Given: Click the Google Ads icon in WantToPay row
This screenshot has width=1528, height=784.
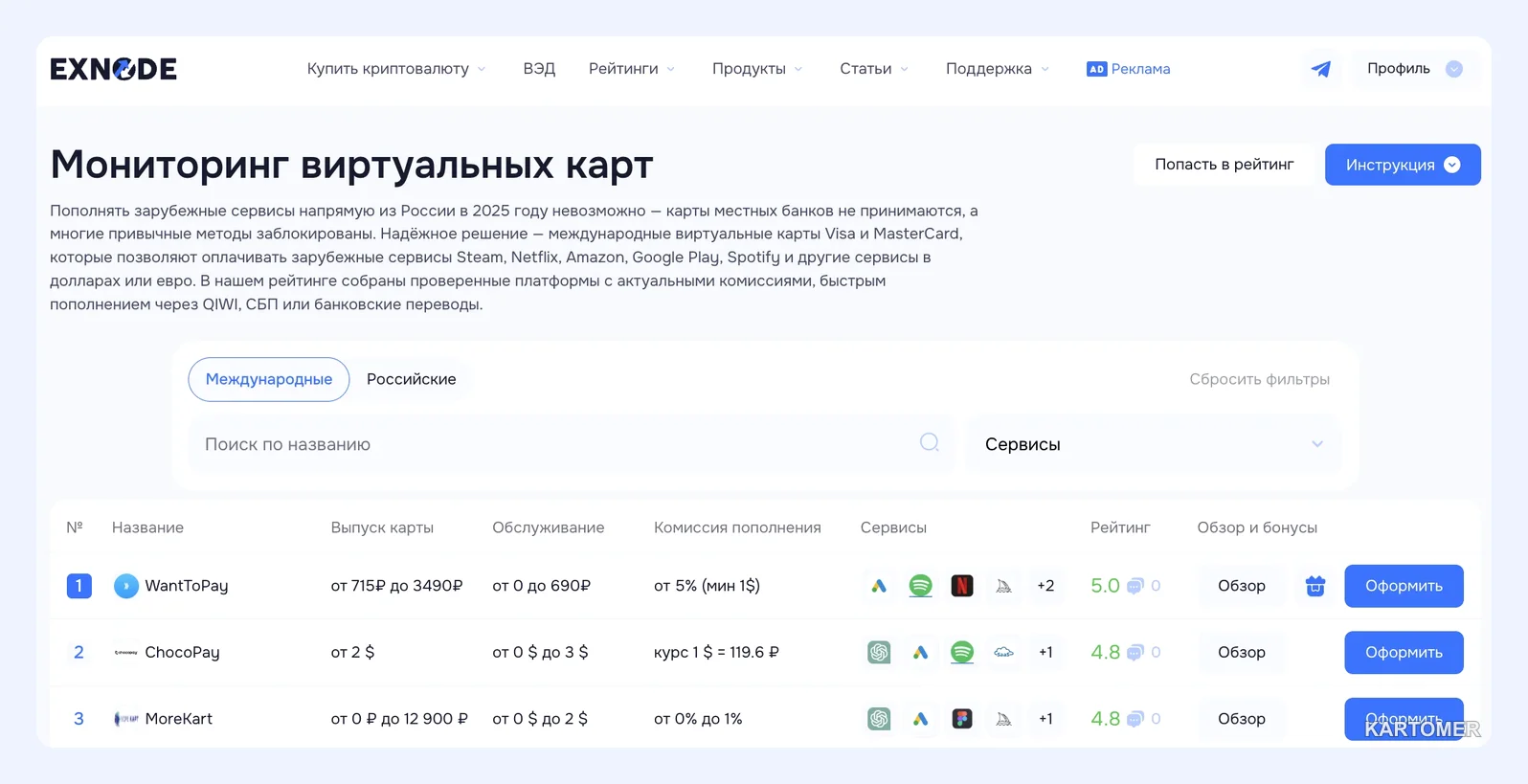Looking at the screenshot, I should click(x=879, y=586).
